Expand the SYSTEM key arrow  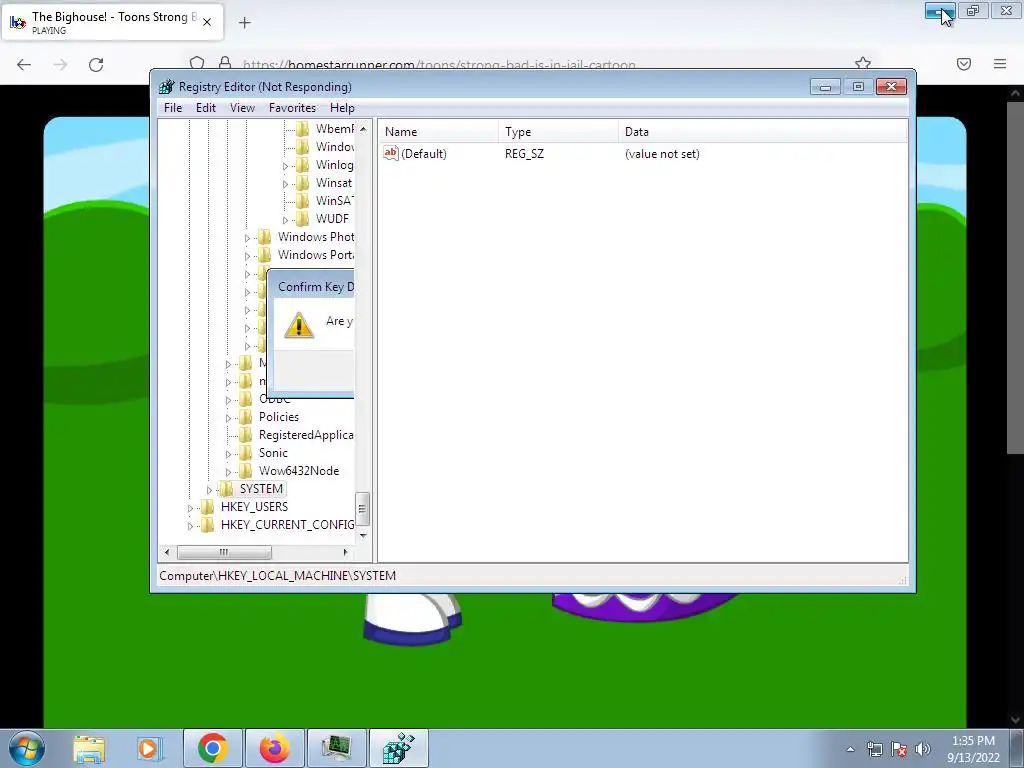(209, 489)
